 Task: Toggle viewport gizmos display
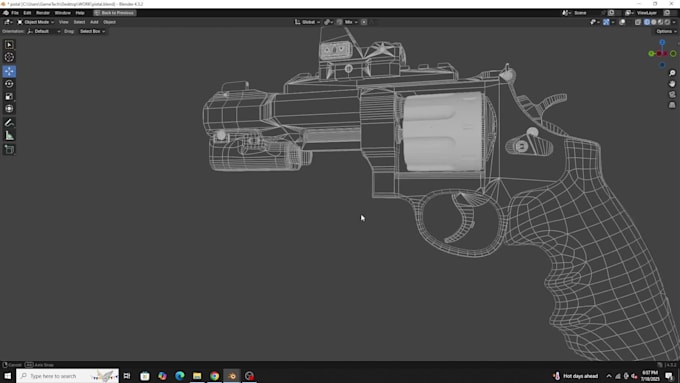(x=606, y=22)
